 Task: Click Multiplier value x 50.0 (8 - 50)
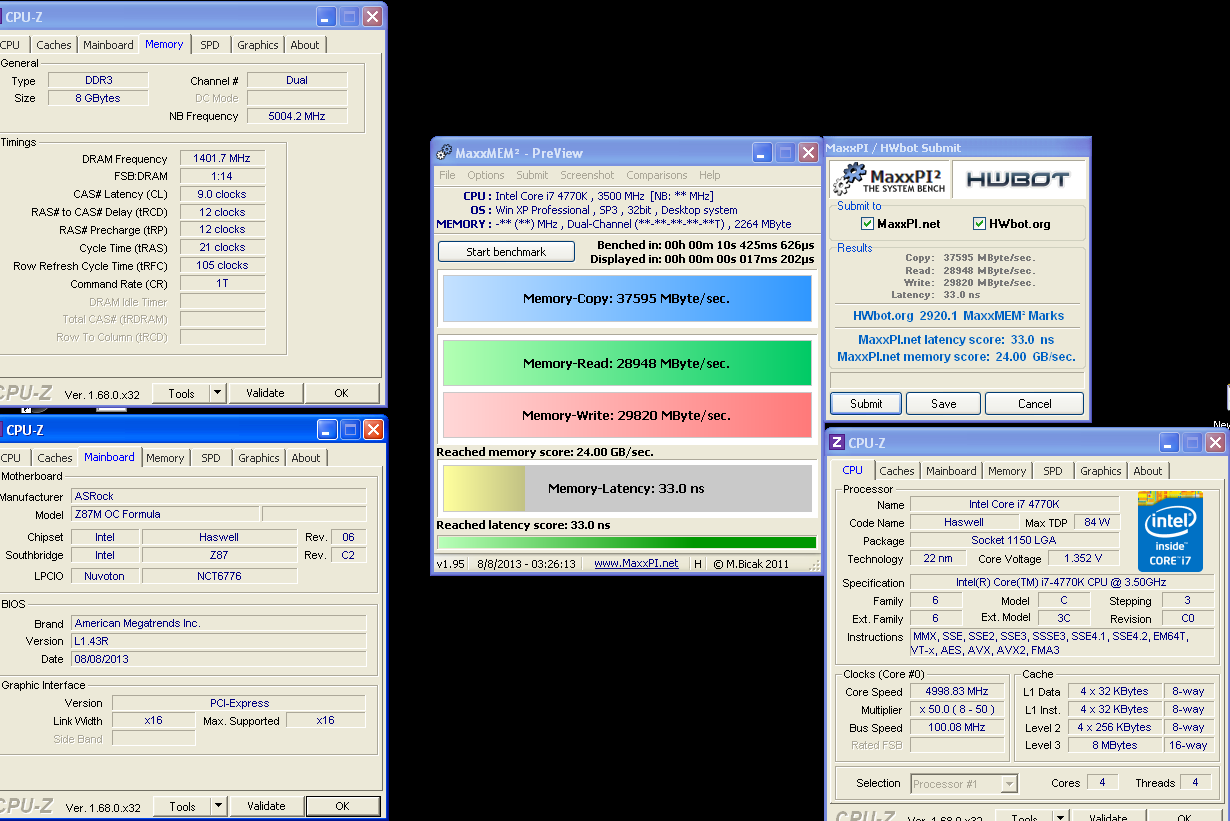tap(958, 710)
